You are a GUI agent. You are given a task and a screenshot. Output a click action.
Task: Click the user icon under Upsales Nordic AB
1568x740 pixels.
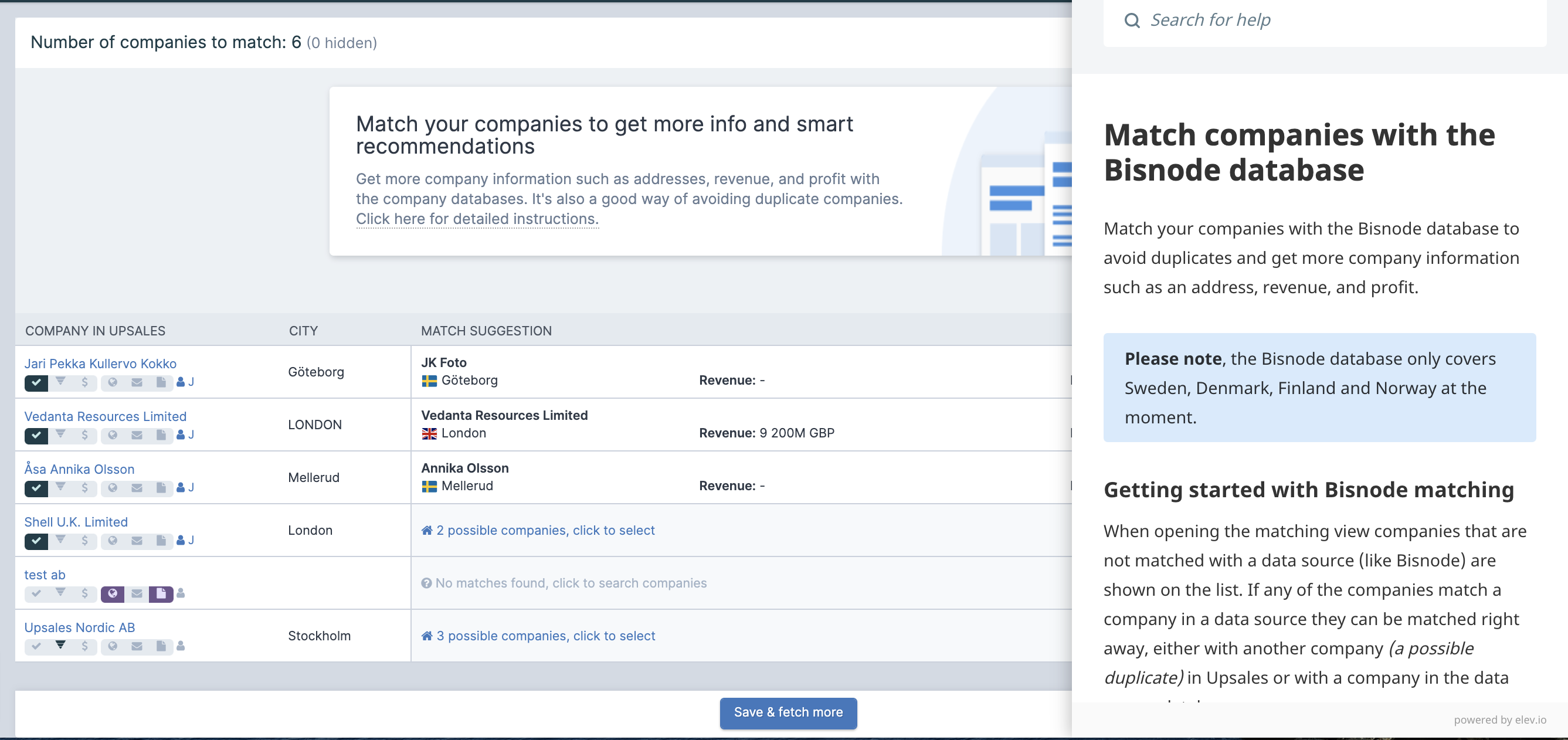pyautogui.click(x=181, y=646)
